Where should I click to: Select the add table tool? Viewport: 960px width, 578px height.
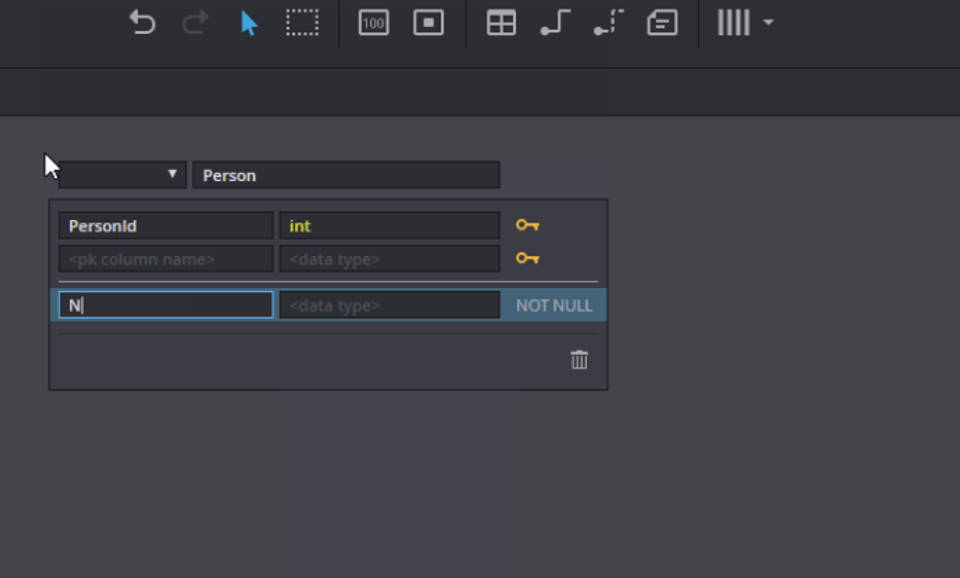(x=501, y=23)
